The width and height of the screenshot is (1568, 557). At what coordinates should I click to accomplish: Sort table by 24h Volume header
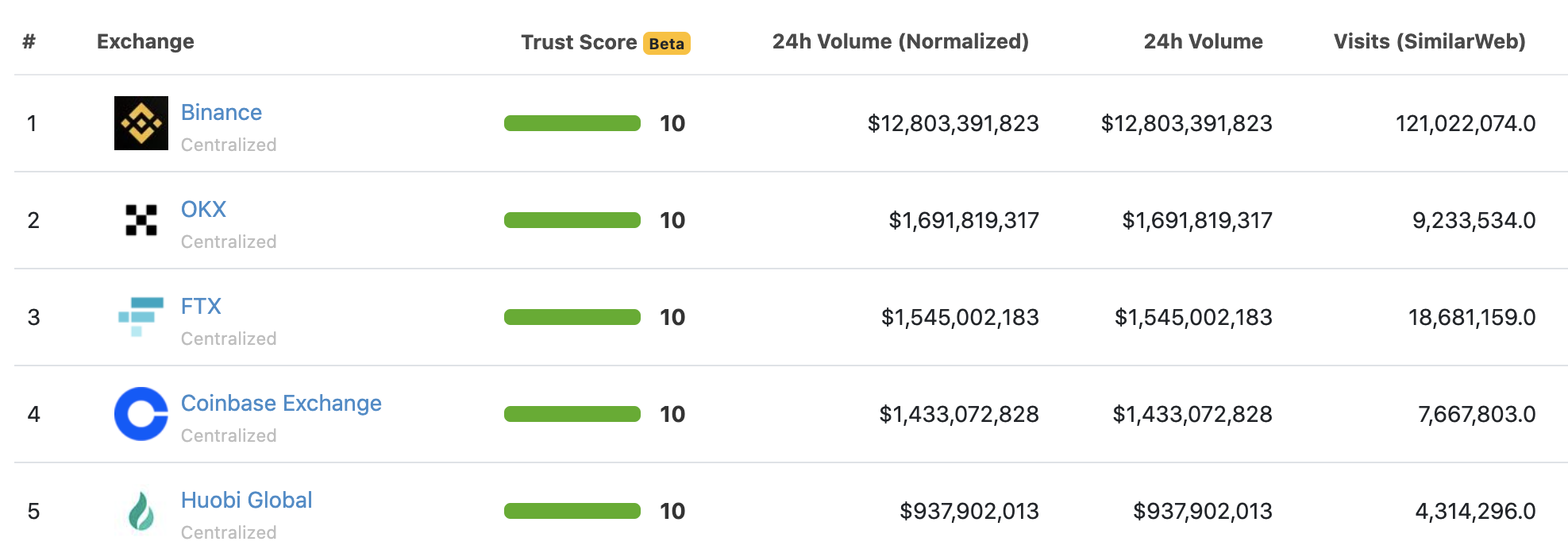click(1203, 41)
